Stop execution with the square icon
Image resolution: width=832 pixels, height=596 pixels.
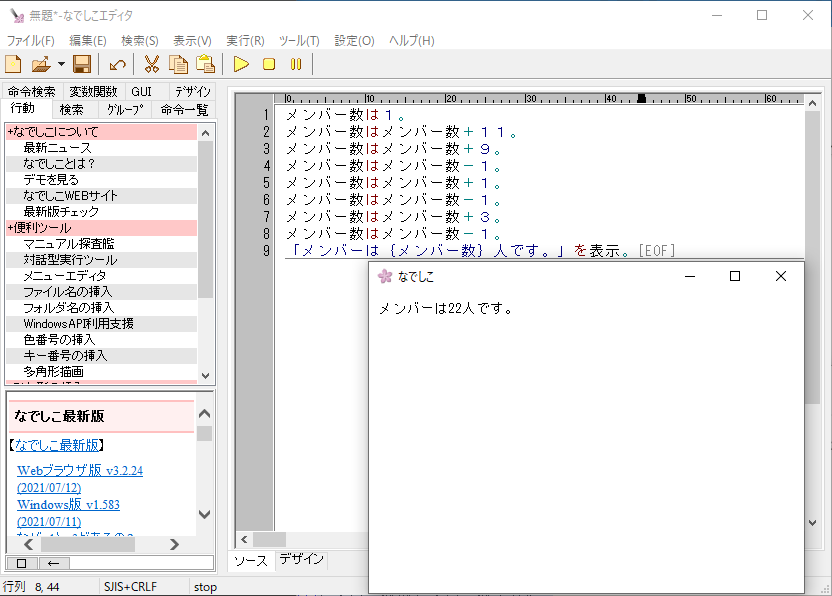coord(269,65)
